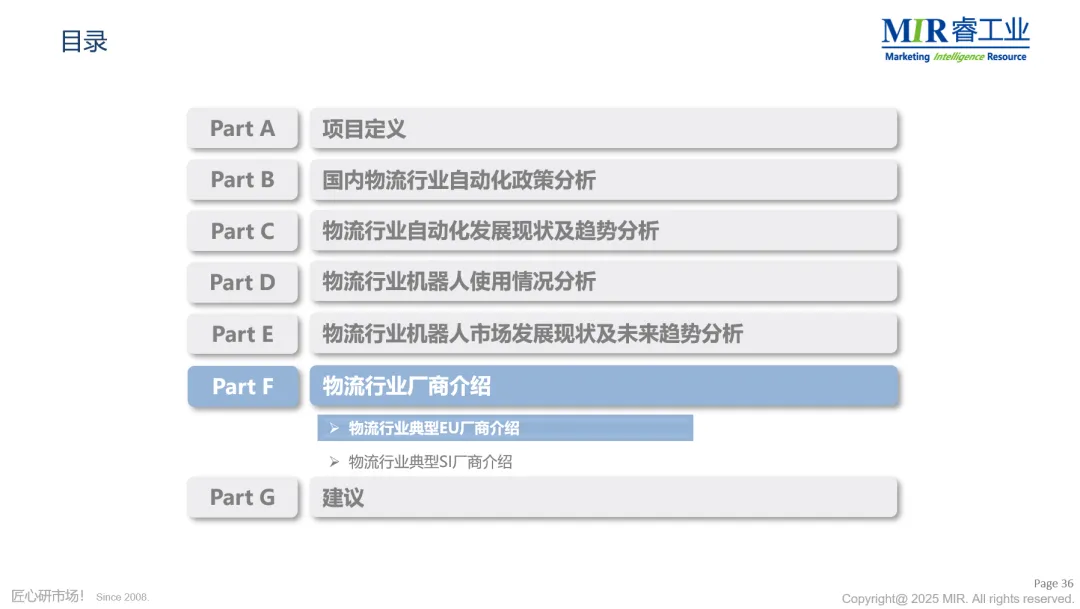Open 物流行业机器人市场发展现状及未来趋势分析 section
Viewport: 1080px width, 609px height.
click(x=603, y=334)
